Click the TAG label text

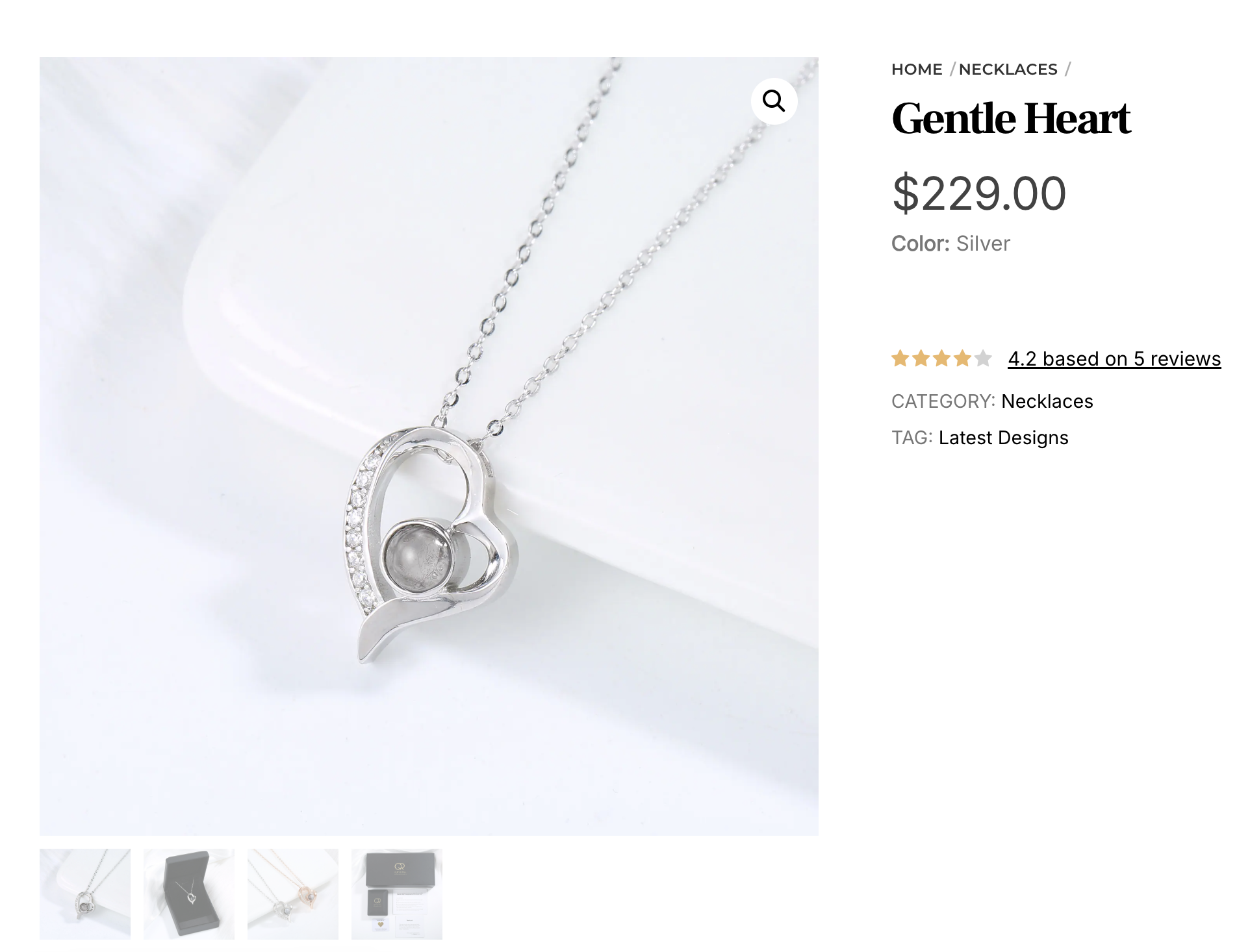(912, 438)
